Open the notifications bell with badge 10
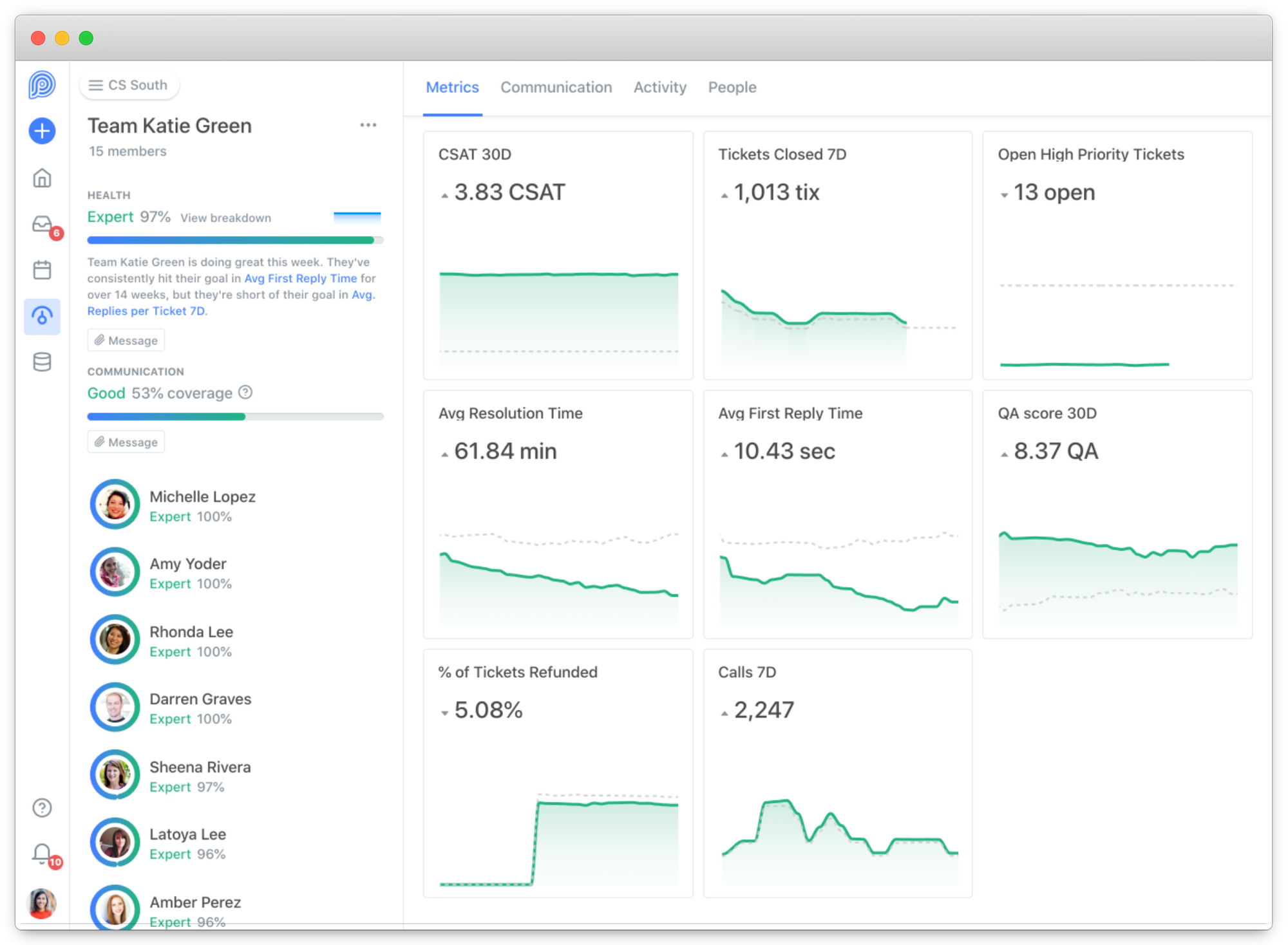Screen dimensions: 1288x945 [x=43, y=855]
